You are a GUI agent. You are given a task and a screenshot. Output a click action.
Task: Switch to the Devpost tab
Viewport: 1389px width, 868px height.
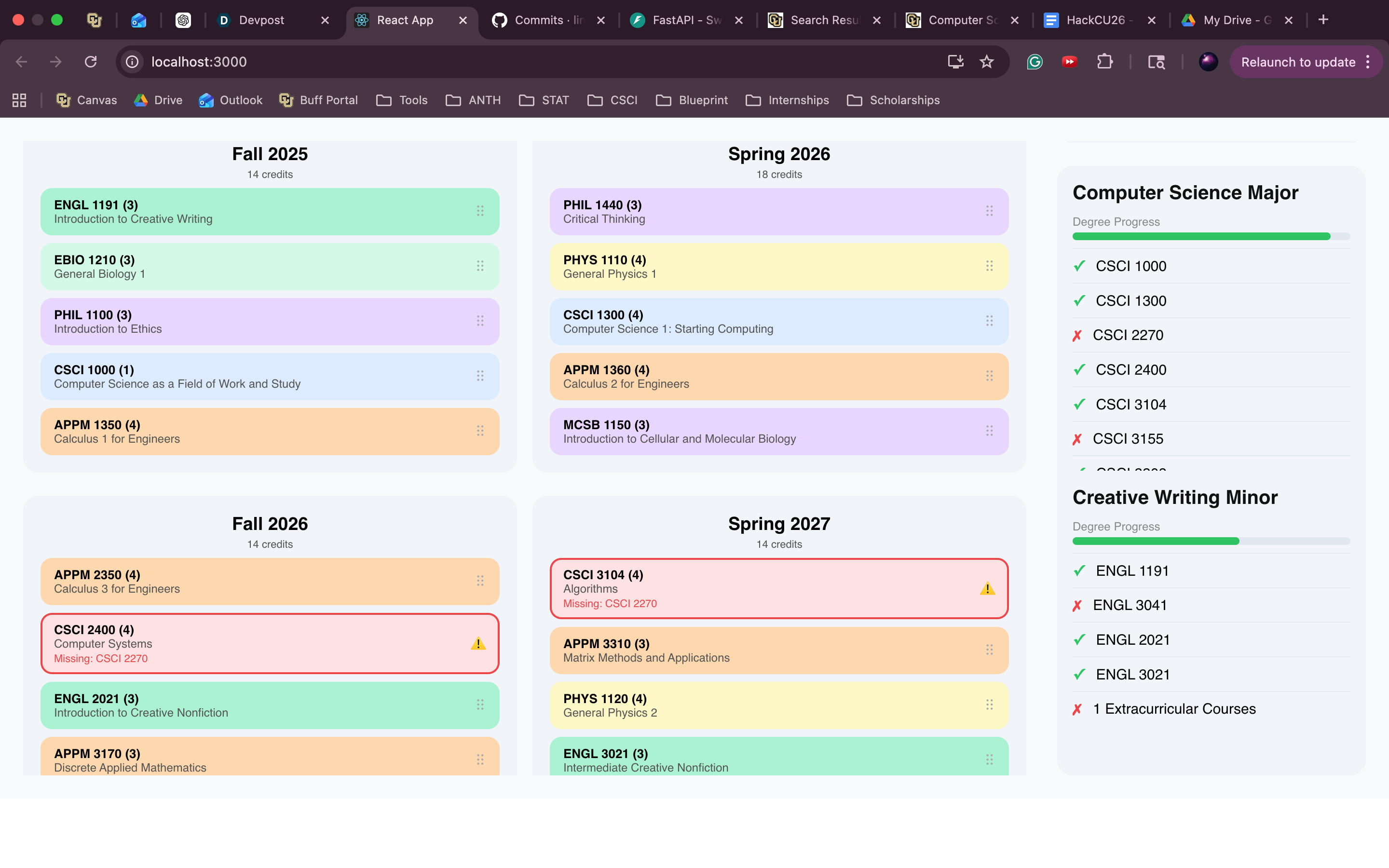point(261,20)
